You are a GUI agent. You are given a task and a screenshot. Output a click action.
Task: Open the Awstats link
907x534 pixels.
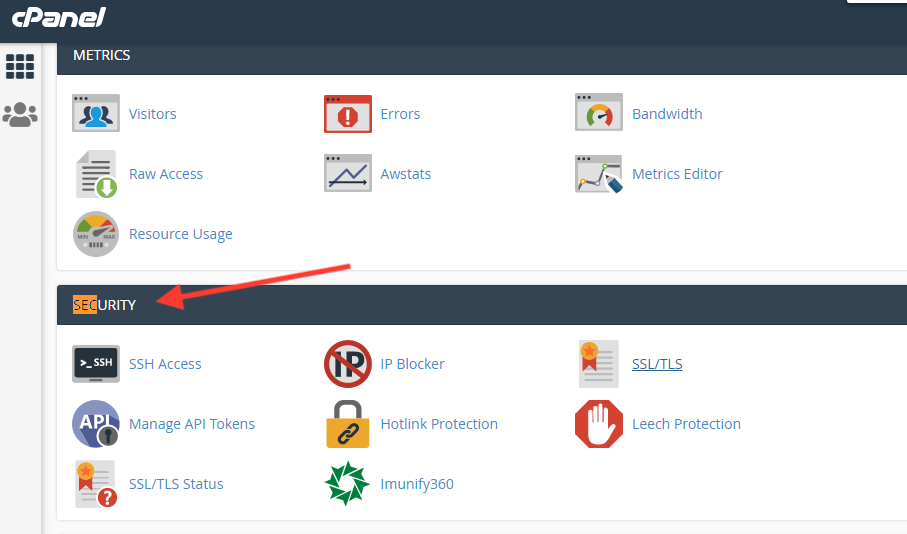click(405, 174)
